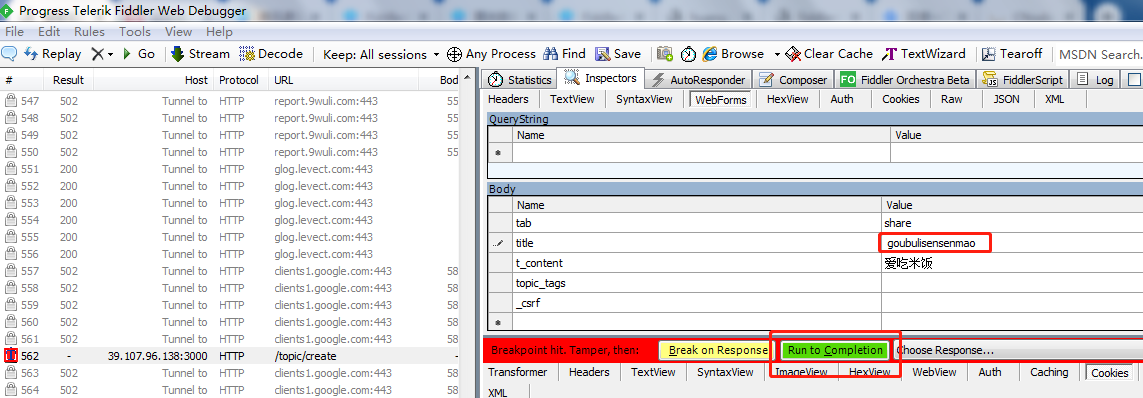Open Keep: All sessions dropdown
Image resolution: width=1143 pixels, height=398 pixels.
point(381,54)
